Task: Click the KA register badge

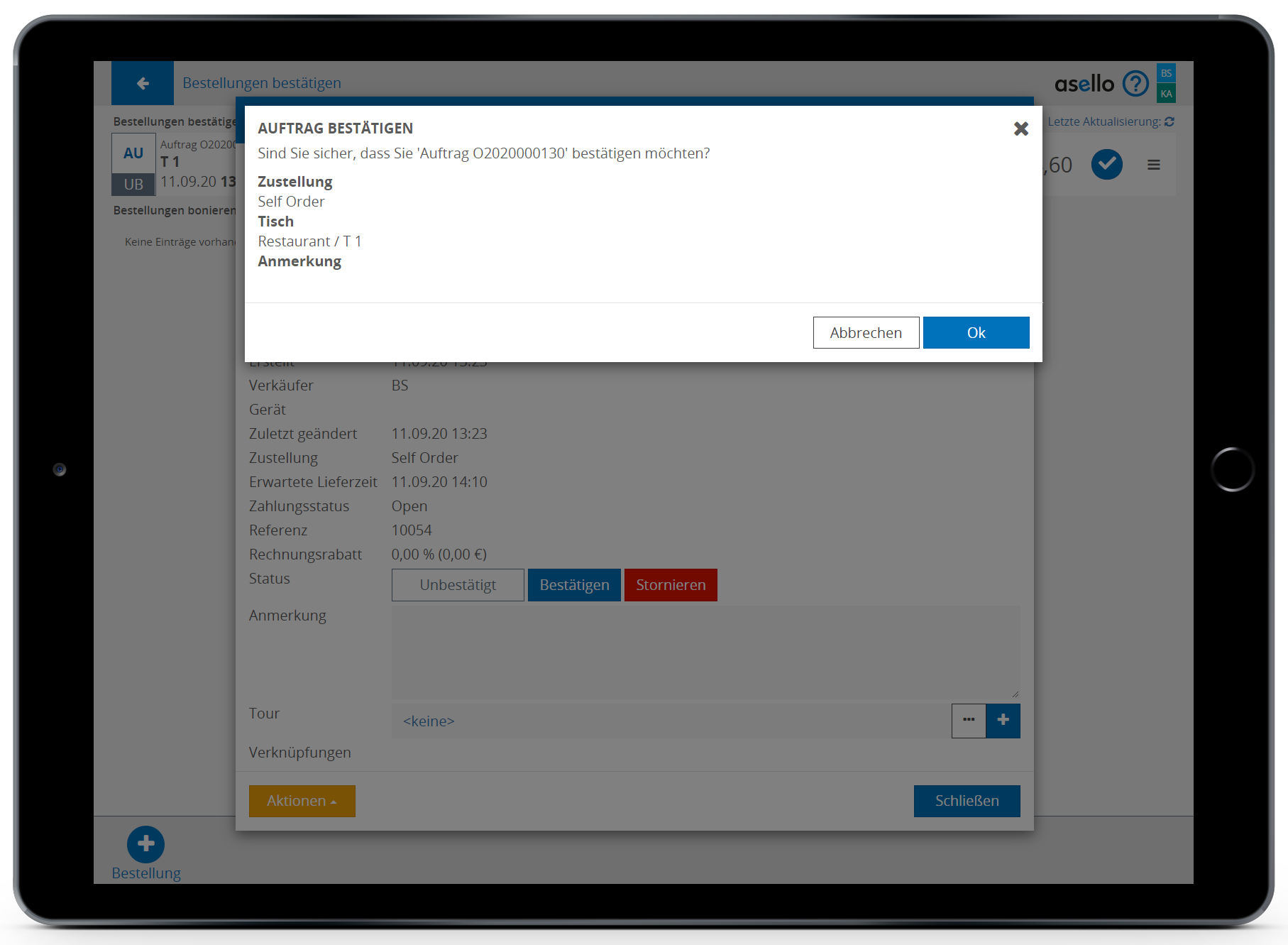Action: click(x=1166, y=94)
